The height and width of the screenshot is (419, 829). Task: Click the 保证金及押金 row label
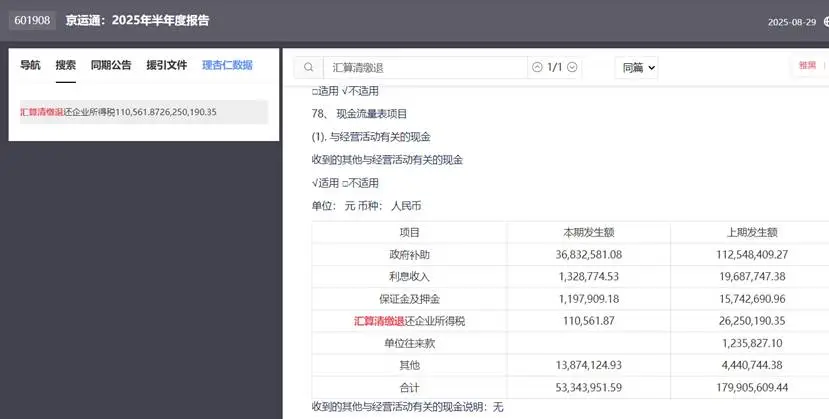click(409, 299)
